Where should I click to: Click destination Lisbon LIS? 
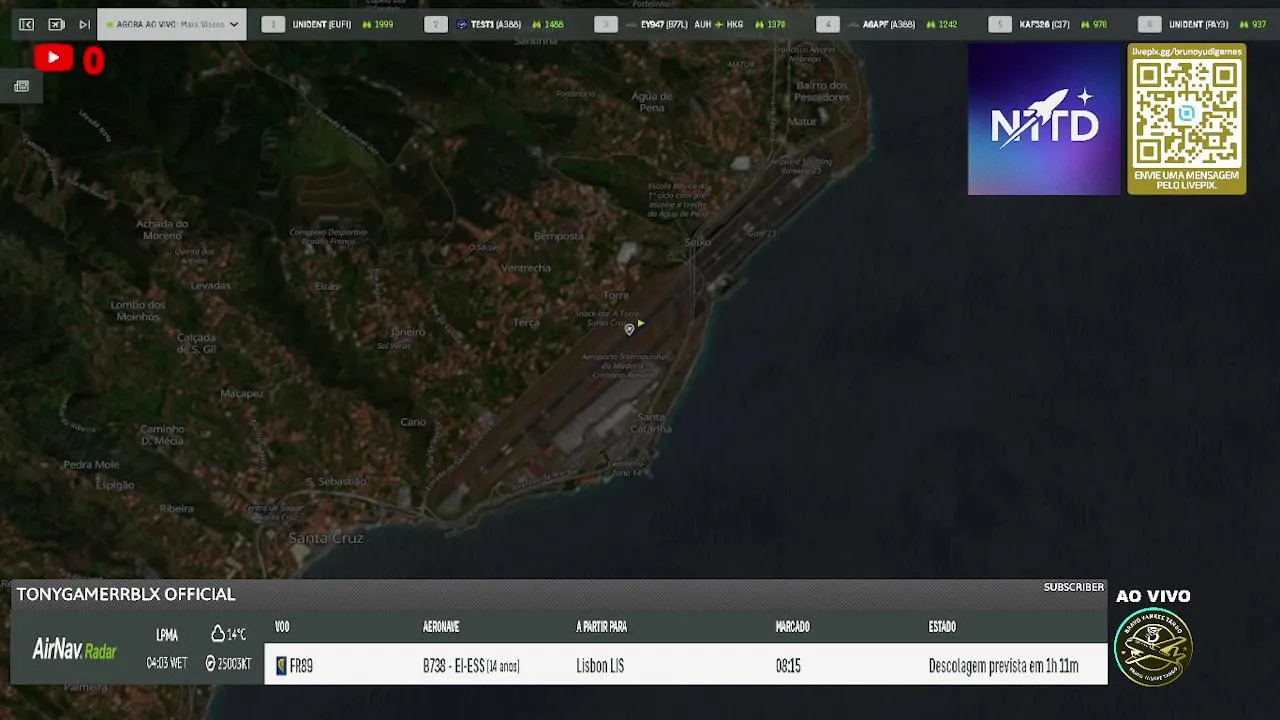pos(600,666)
